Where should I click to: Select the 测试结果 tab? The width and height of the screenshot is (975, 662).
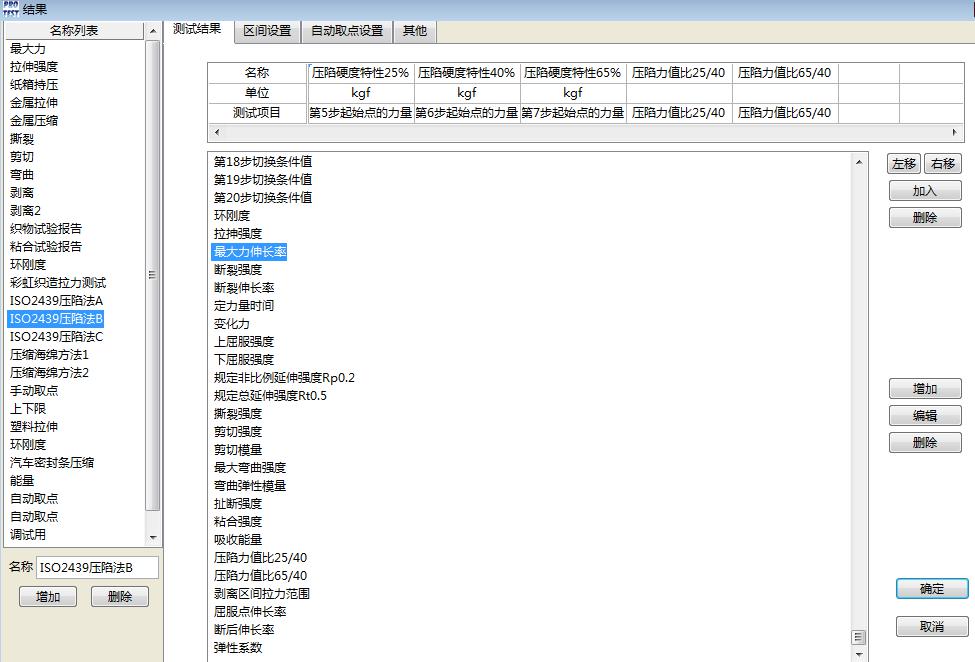click(x=196, y=31)
